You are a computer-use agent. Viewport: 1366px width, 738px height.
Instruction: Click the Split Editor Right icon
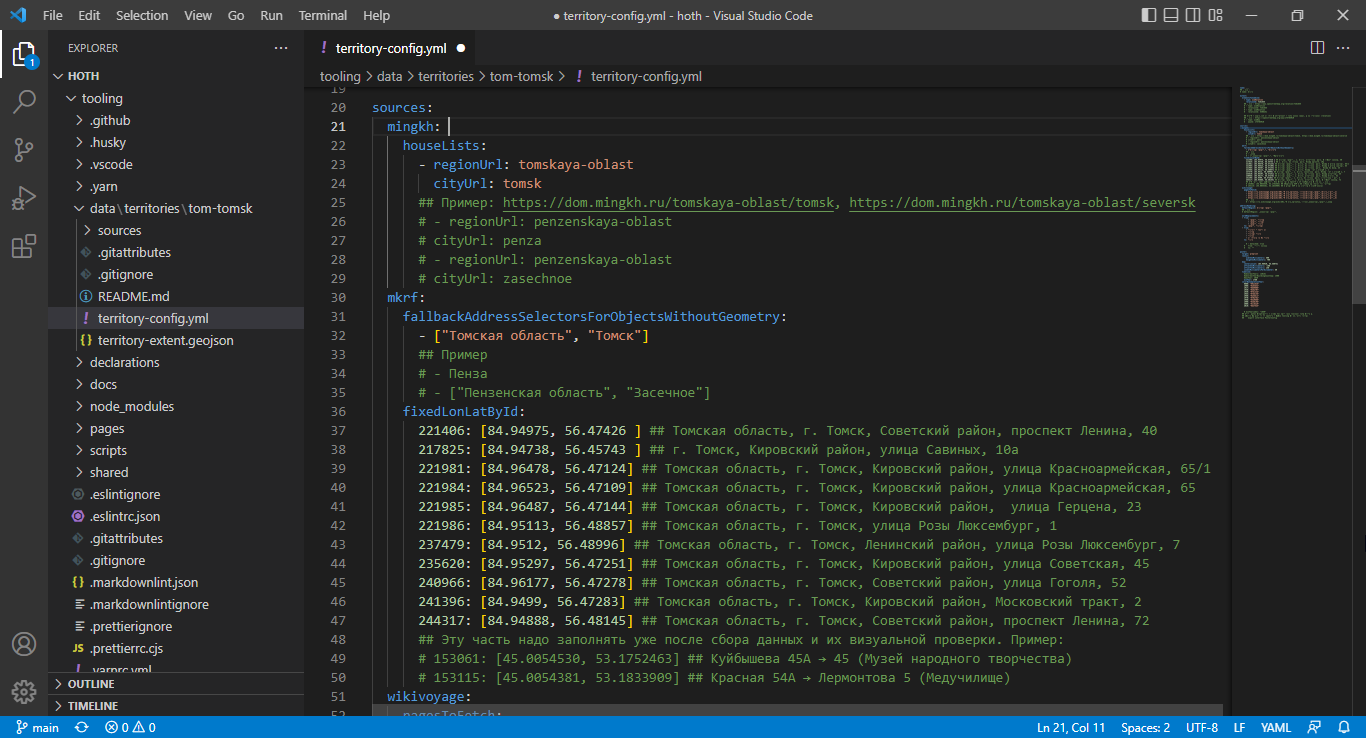(1317, 47)
